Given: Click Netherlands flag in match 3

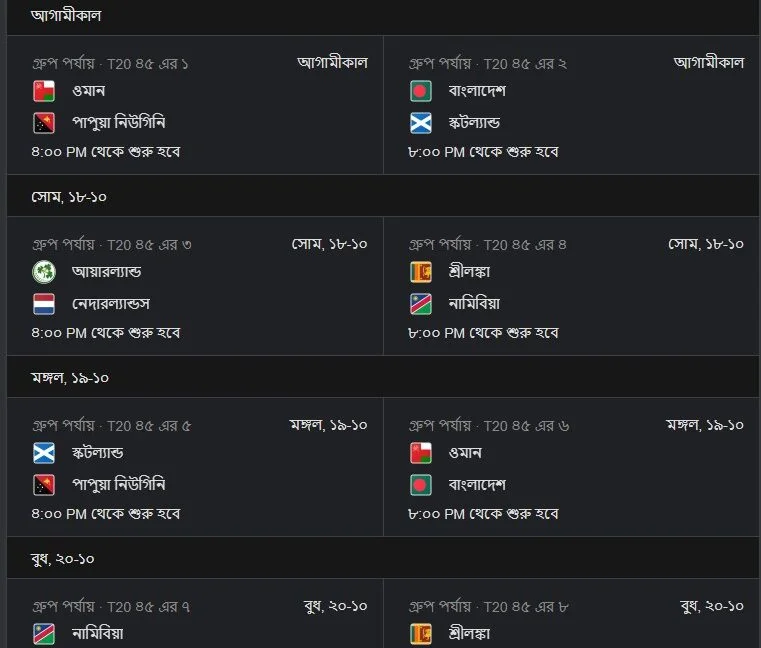Looking at the screenshot, I should (x=44, y=304).
